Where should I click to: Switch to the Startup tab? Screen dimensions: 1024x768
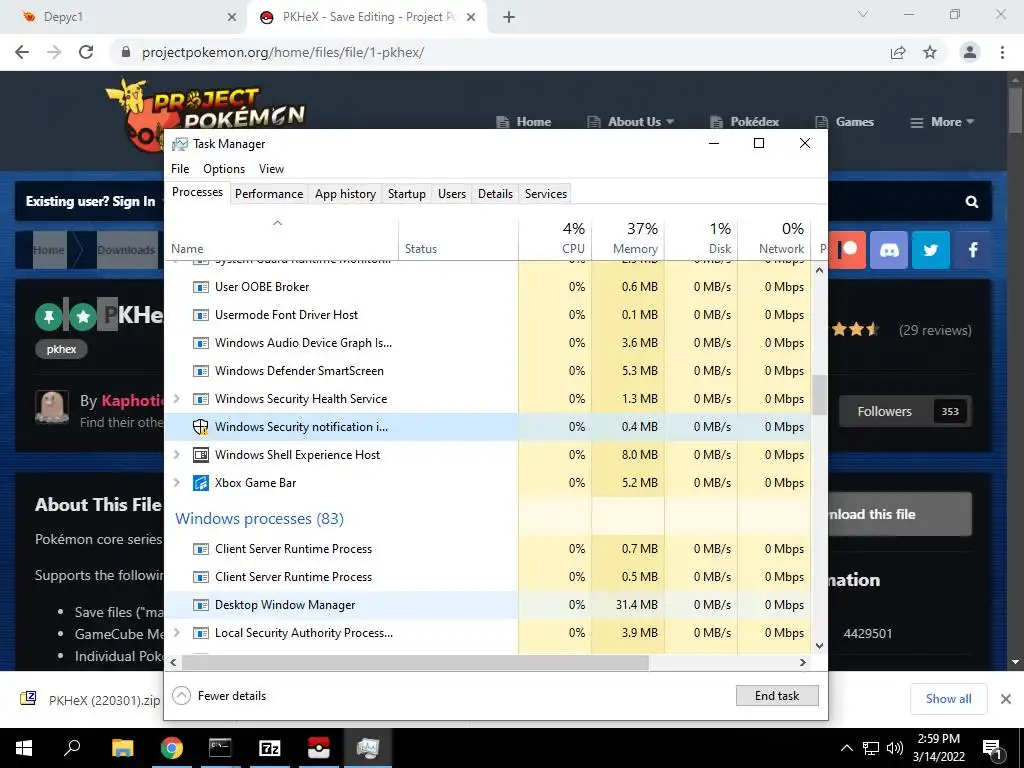coord(406,194)
